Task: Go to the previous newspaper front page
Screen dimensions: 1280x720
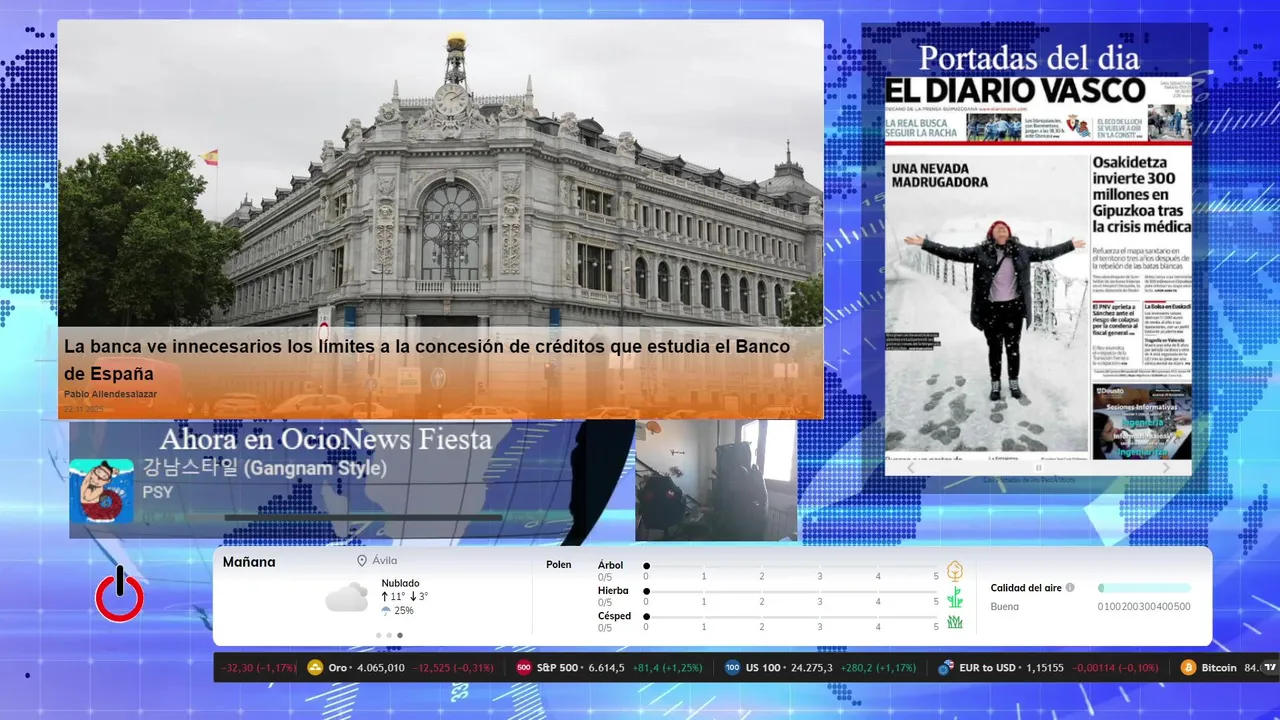Action: (911, 467)
